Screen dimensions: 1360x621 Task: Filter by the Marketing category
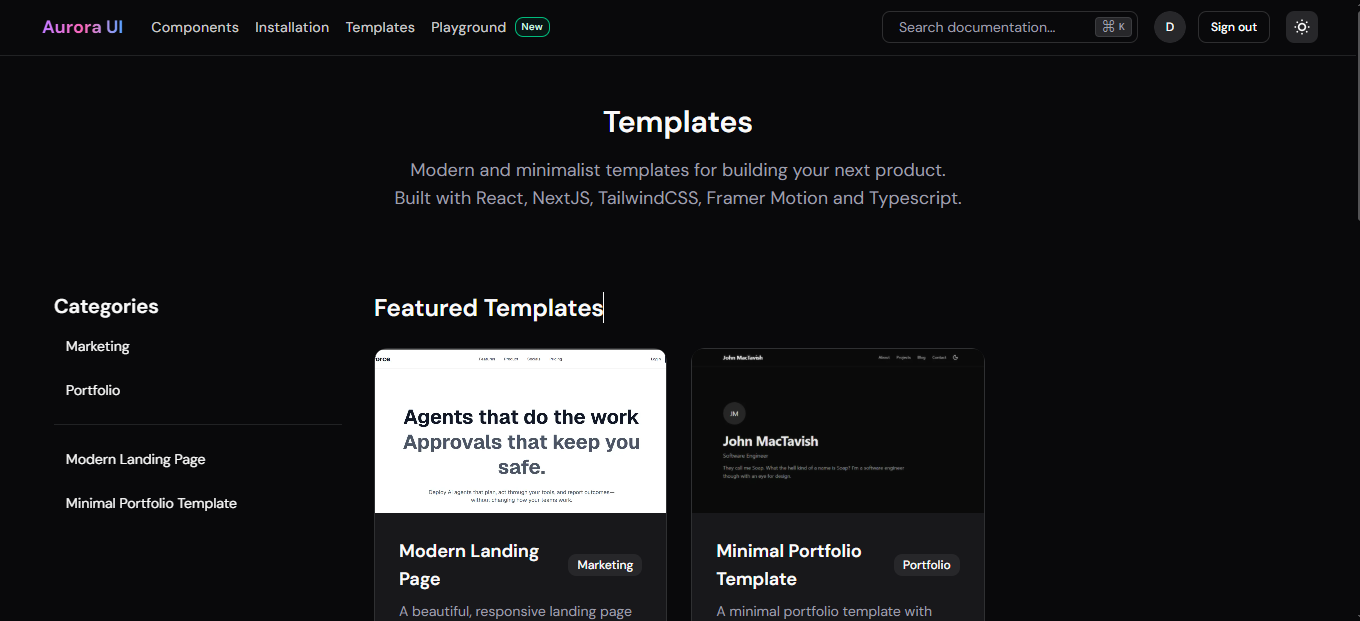coord(98,346)
